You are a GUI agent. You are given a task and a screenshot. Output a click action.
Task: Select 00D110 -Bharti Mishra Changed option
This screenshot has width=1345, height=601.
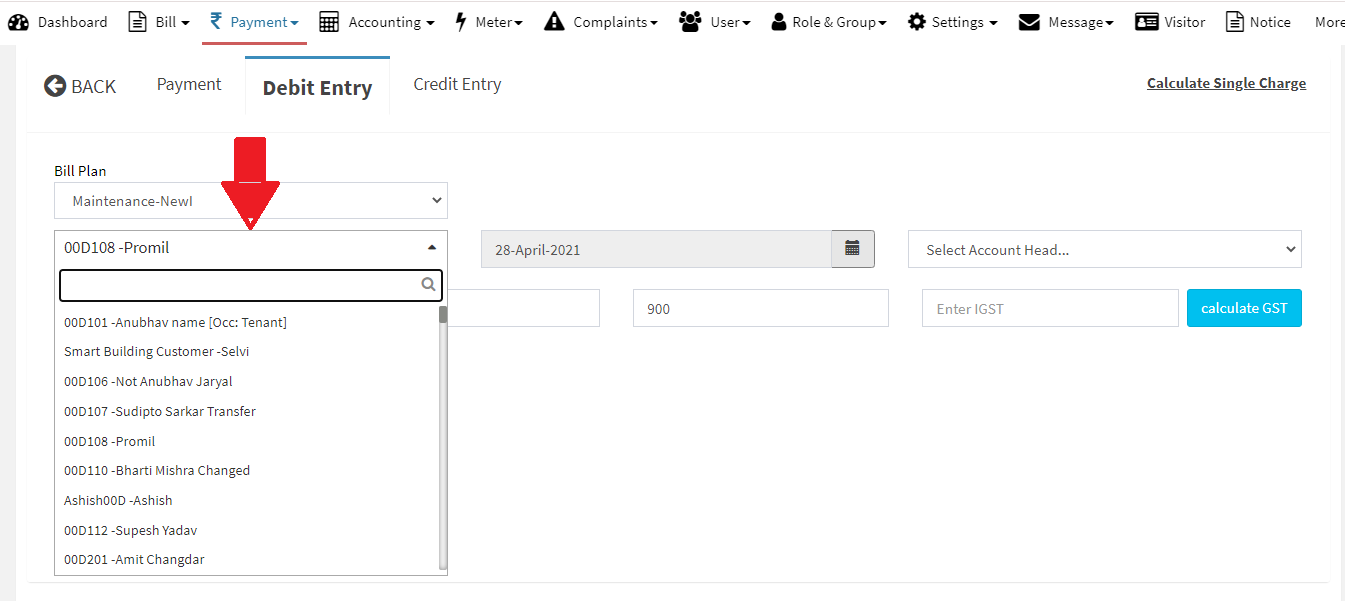[157, 471]
